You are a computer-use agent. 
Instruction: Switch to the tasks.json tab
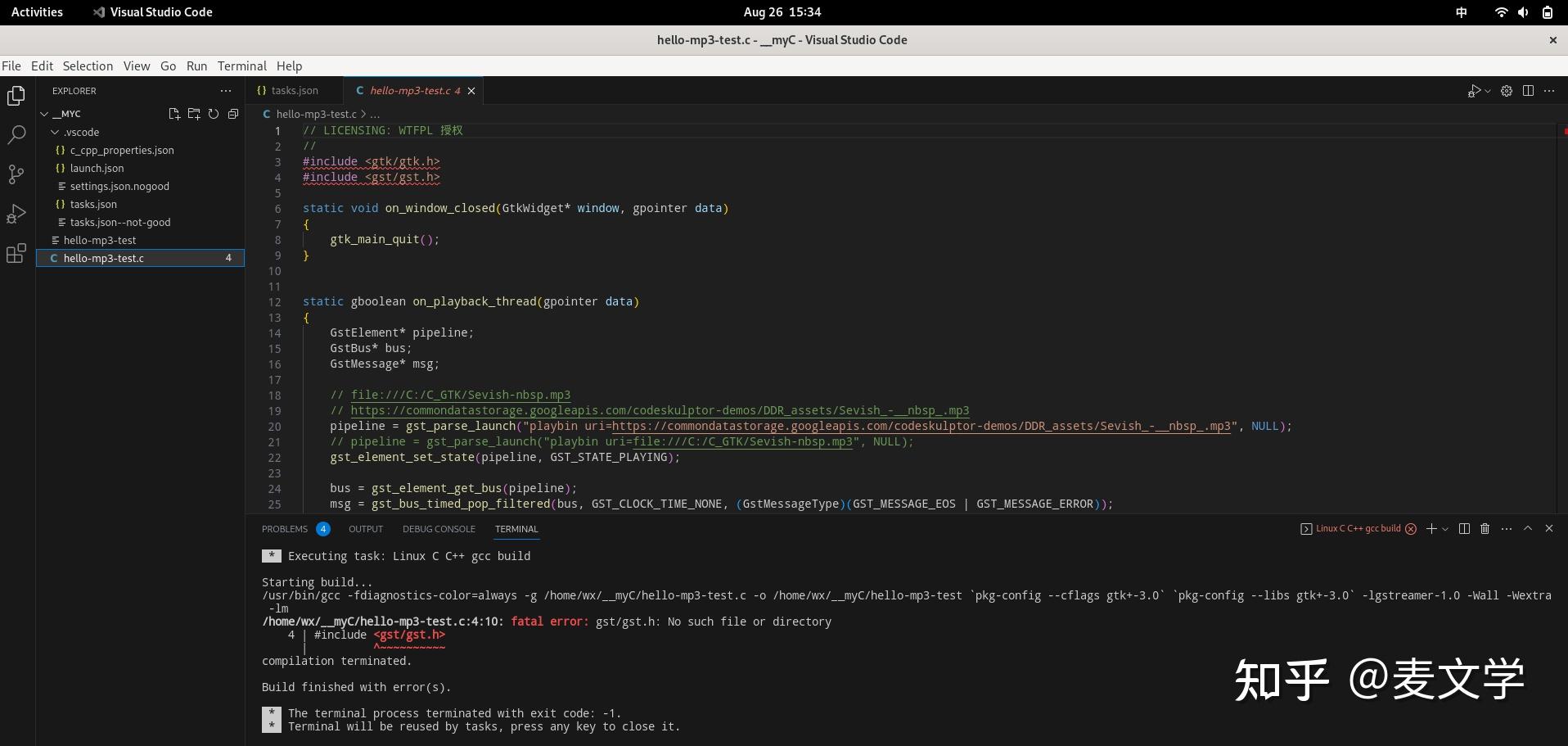[295, 90]
